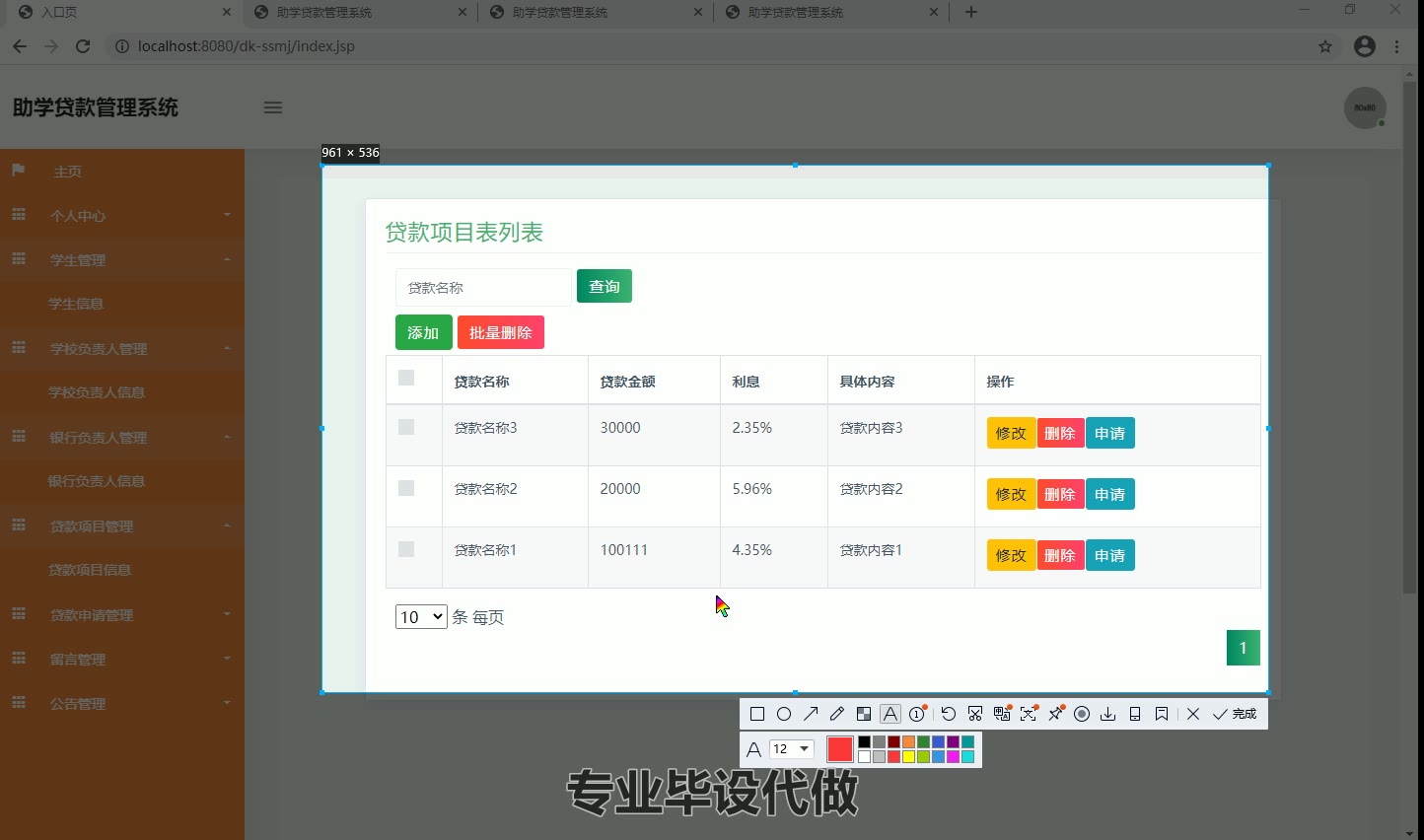Toggle the select-all checkbox in table header
The width and height of the screenshot is (1424, 840).
[x=406, y=378]
